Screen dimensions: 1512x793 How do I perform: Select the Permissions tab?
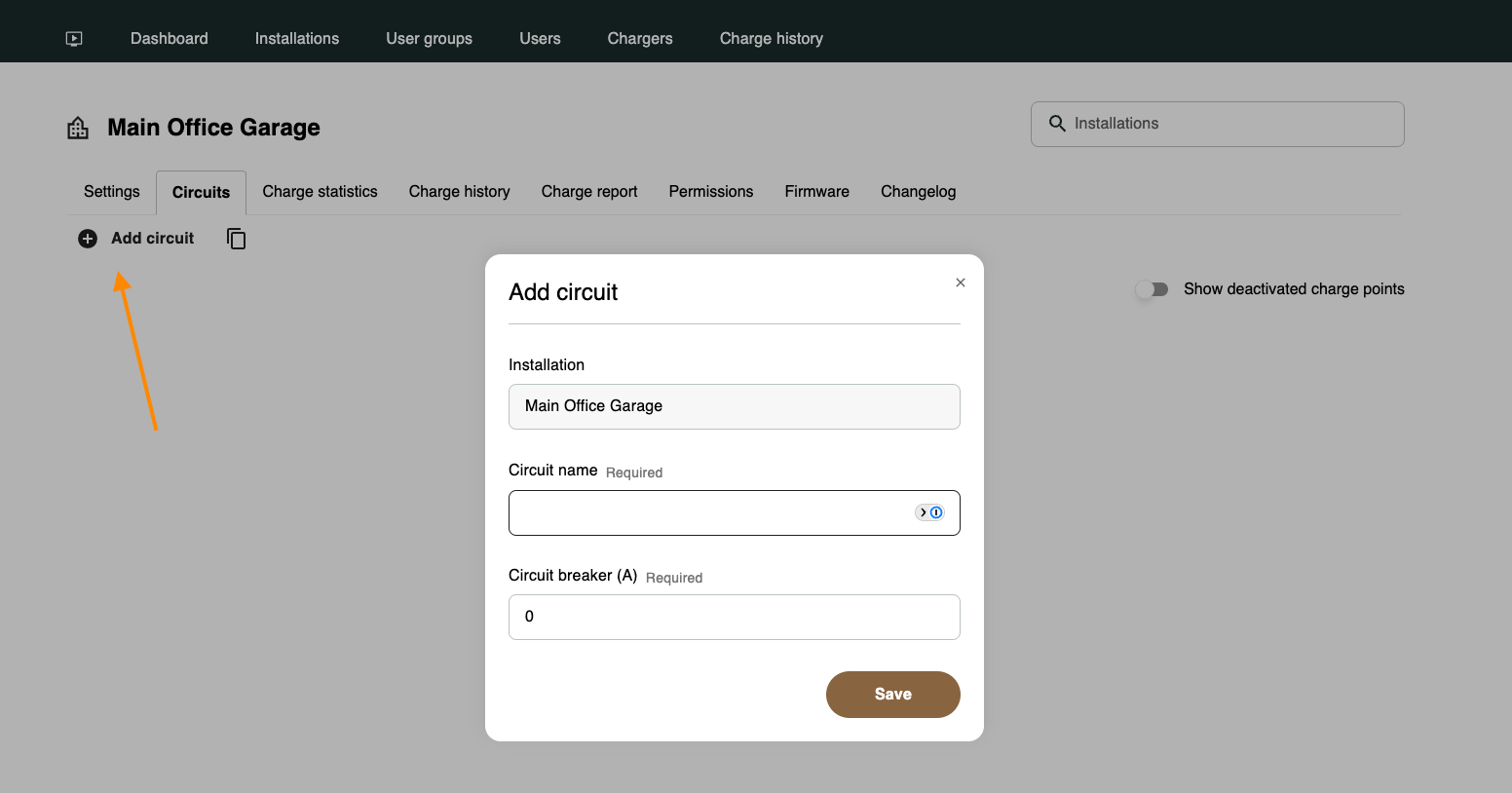tap(711, 192)
